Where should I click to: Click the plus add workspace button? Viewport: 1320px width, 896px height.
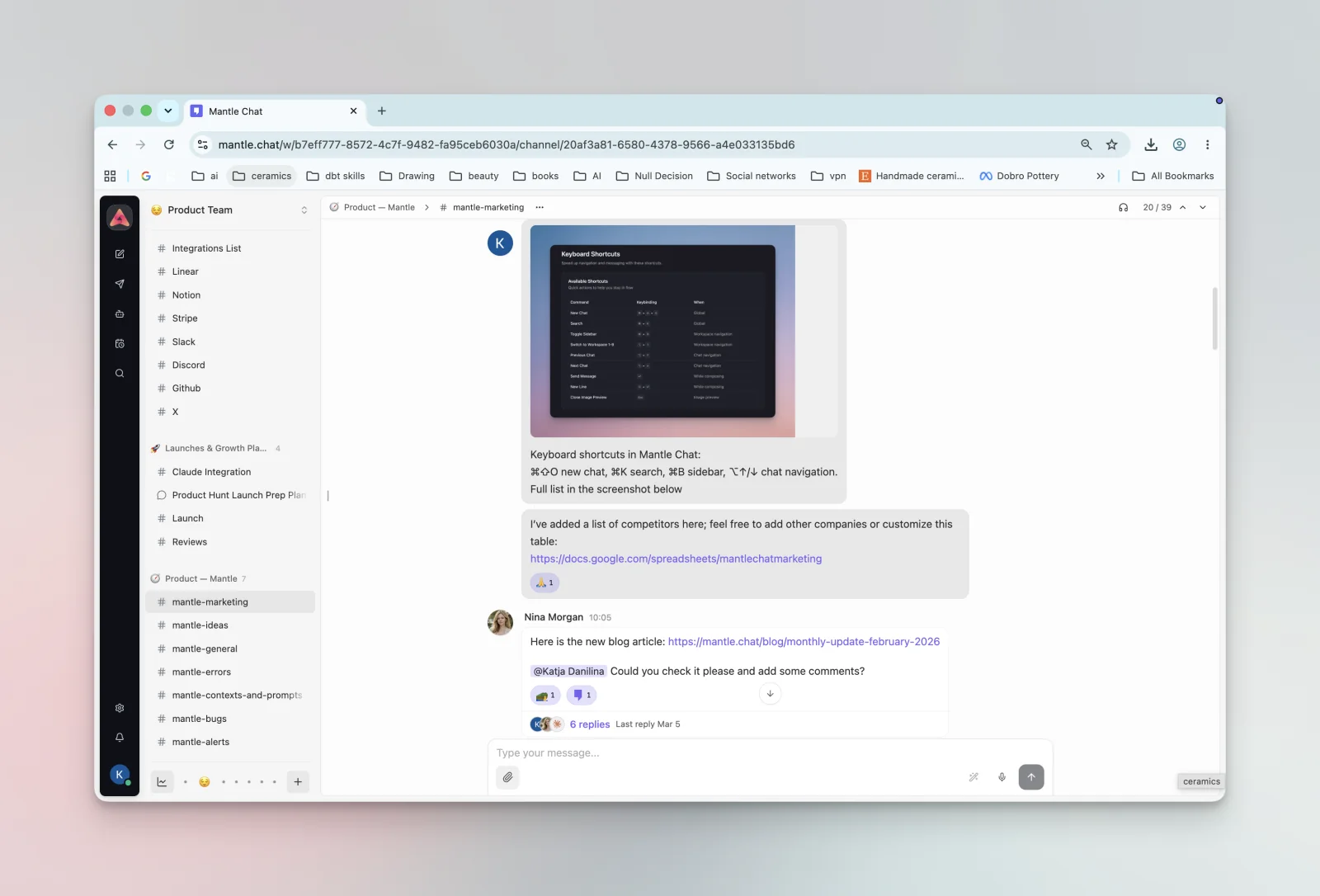coord(298,782)
